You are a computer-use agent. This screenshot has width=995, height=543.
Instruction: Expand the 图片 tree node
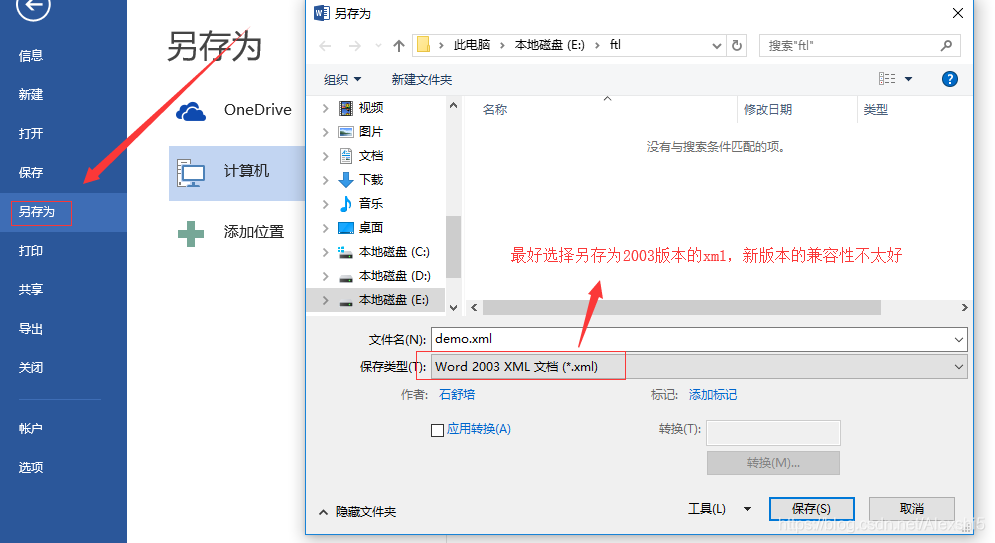326,132
